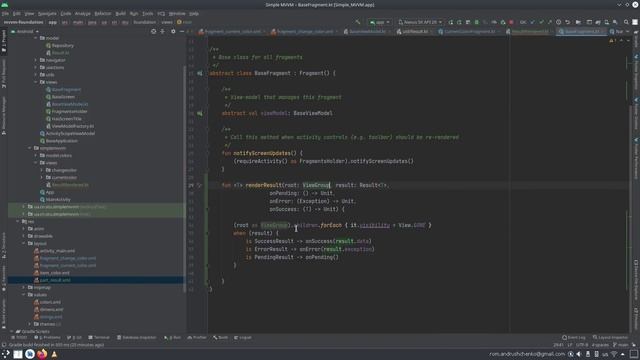Toggle the Logcat tool window
Screen dimensions: 640x360
pyautogui.click(x=242, y=338)
